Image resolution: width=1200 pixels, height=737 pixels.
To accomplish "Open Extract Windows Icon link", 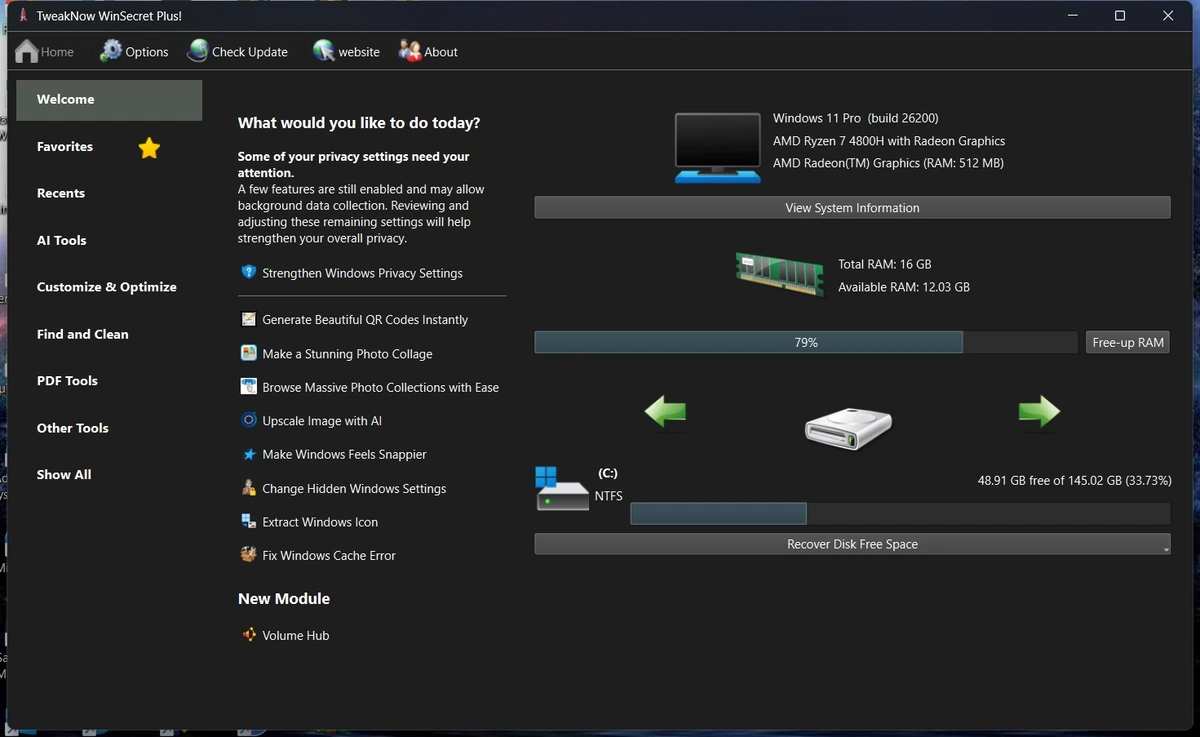I will (x=320, y=522).
